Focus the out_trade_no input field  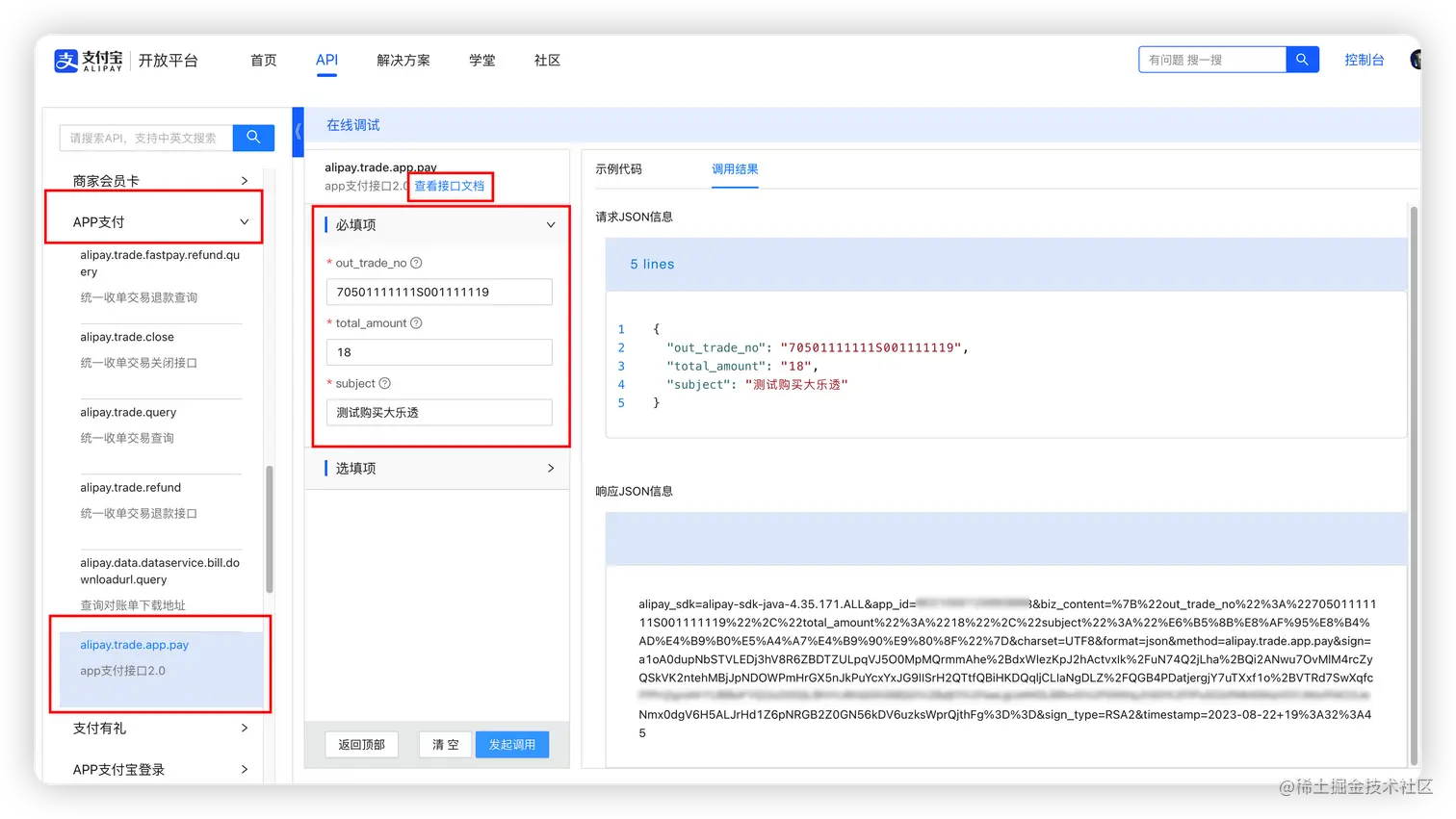coord(439,293)
